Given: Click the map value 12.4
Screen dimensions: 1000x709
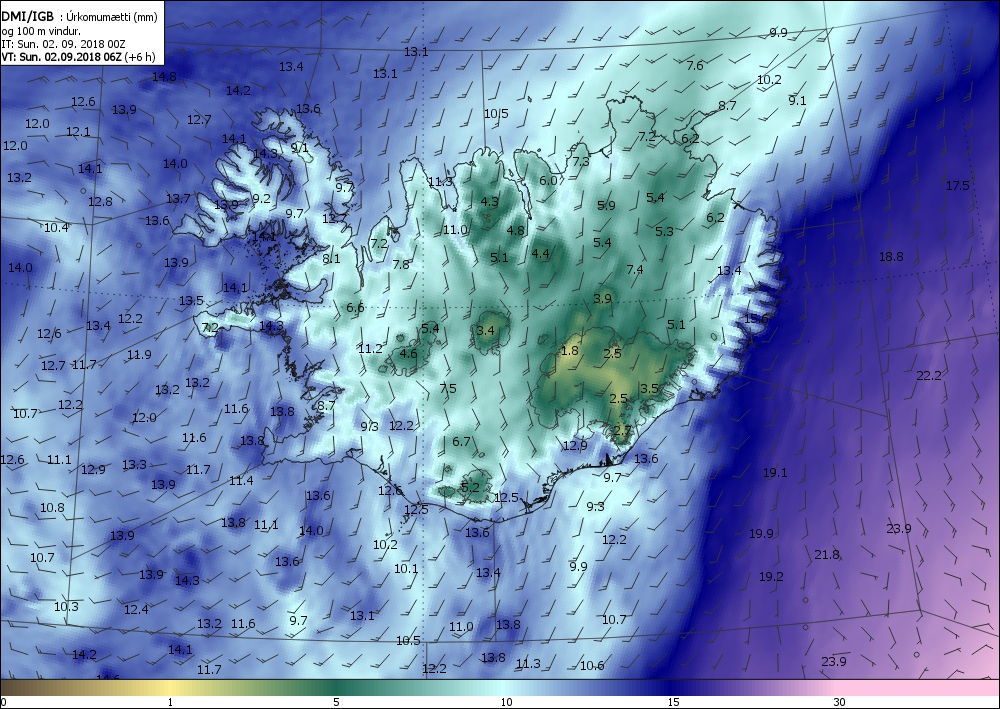Looking at the screenshot, I should pyautogui.click(x=136, y=610).
